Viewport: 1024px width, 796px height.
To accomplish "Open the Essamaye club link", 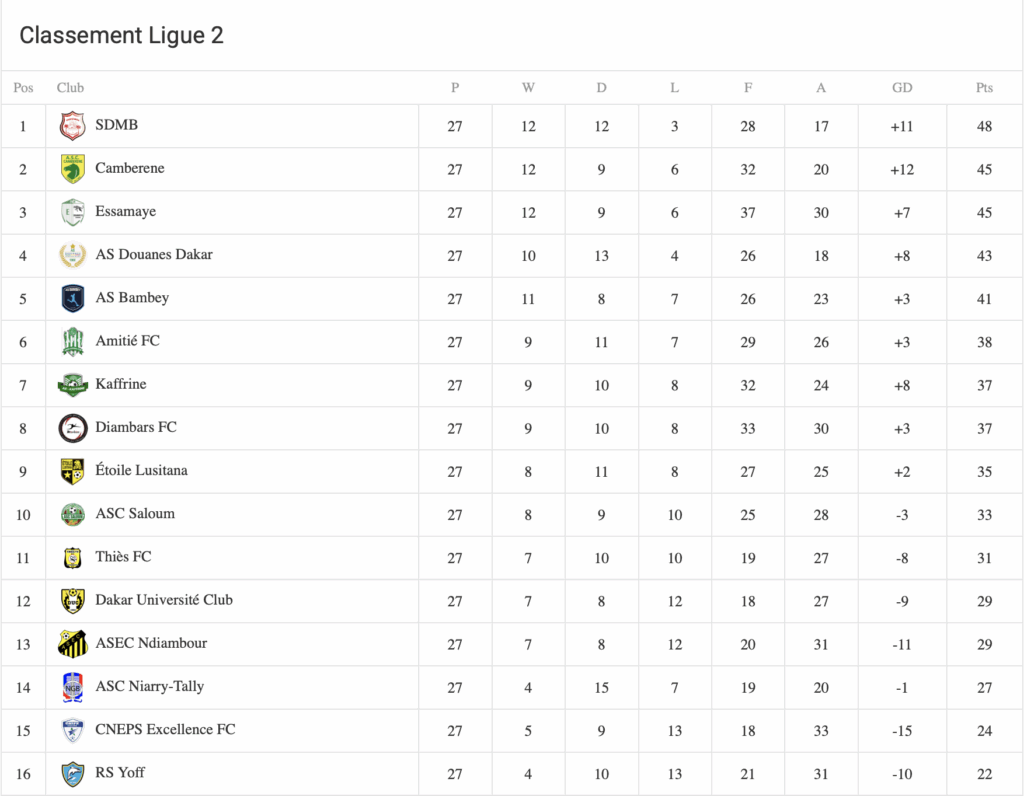I will point(125,212).
